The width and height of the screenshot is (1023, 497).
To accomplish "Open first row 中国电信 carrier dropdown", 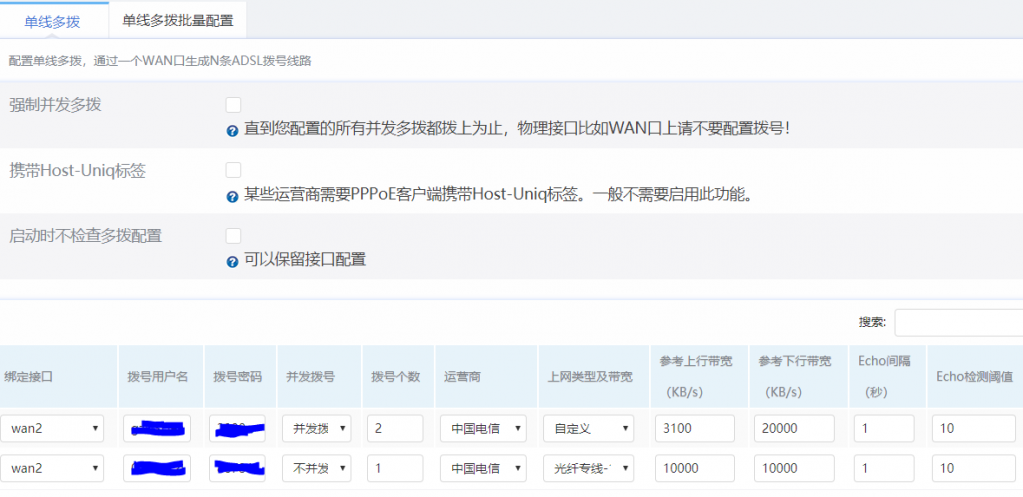I will (483, 429).
